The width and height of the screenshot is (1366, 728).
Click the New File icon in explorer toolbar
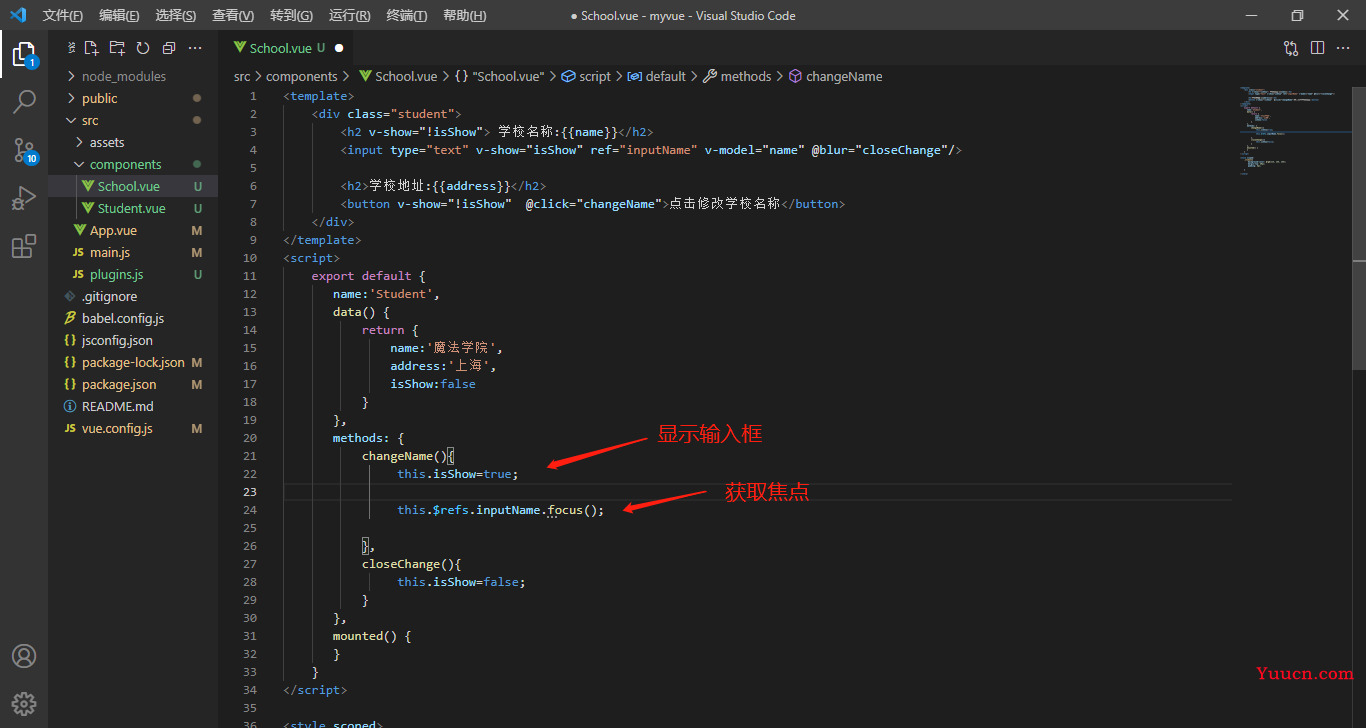[x=91, y=48]
